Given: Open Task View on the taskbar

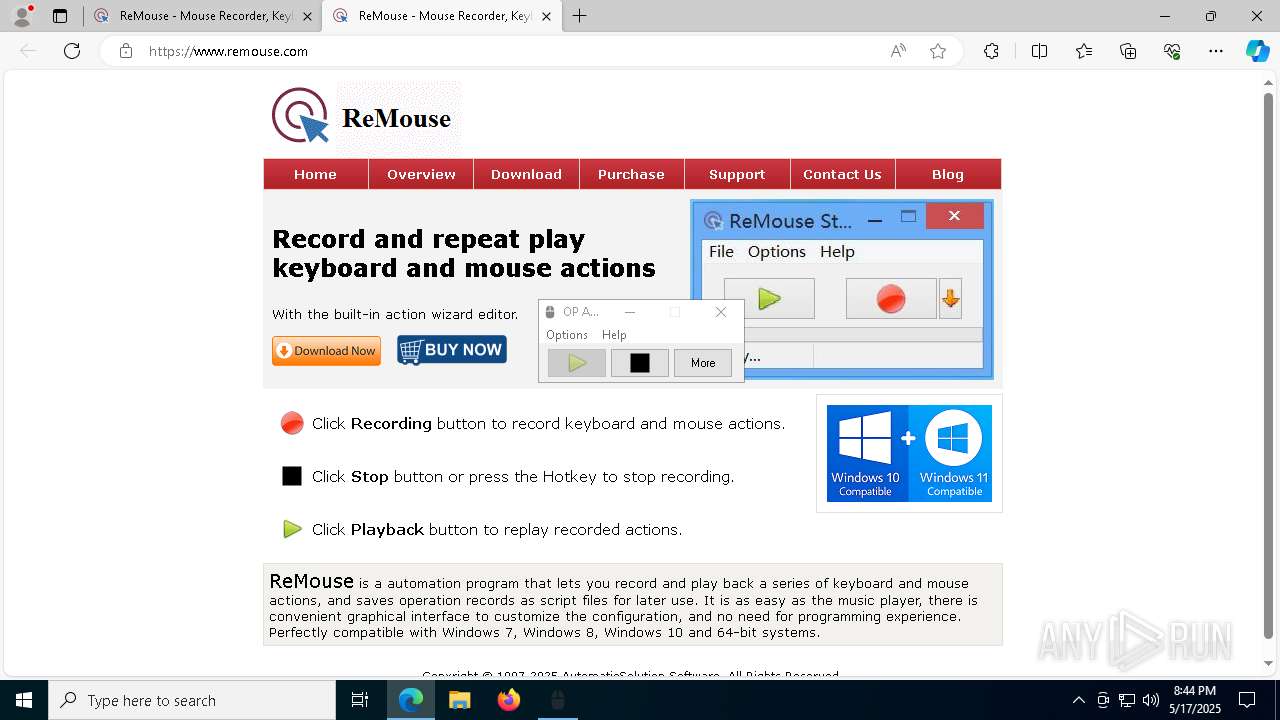Looking at the screenshot, I should tap(360, 700).
